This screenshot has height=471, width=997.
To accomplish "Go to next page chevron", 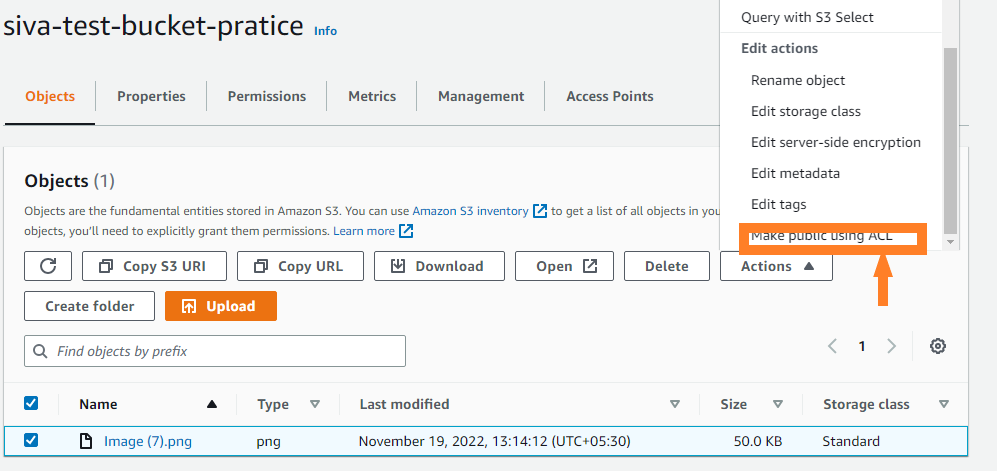I will click(x=891, y=346).
